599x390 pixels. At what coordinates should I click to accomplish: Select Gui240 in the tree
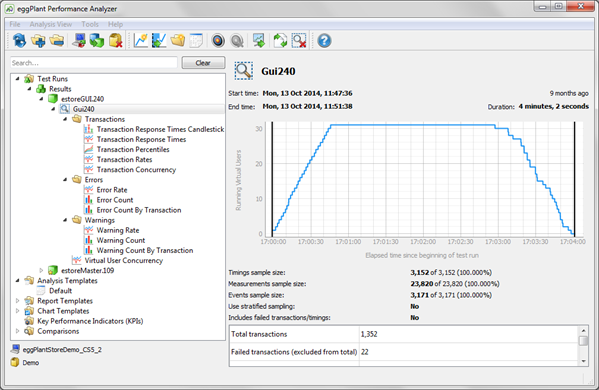pos(84,109)
